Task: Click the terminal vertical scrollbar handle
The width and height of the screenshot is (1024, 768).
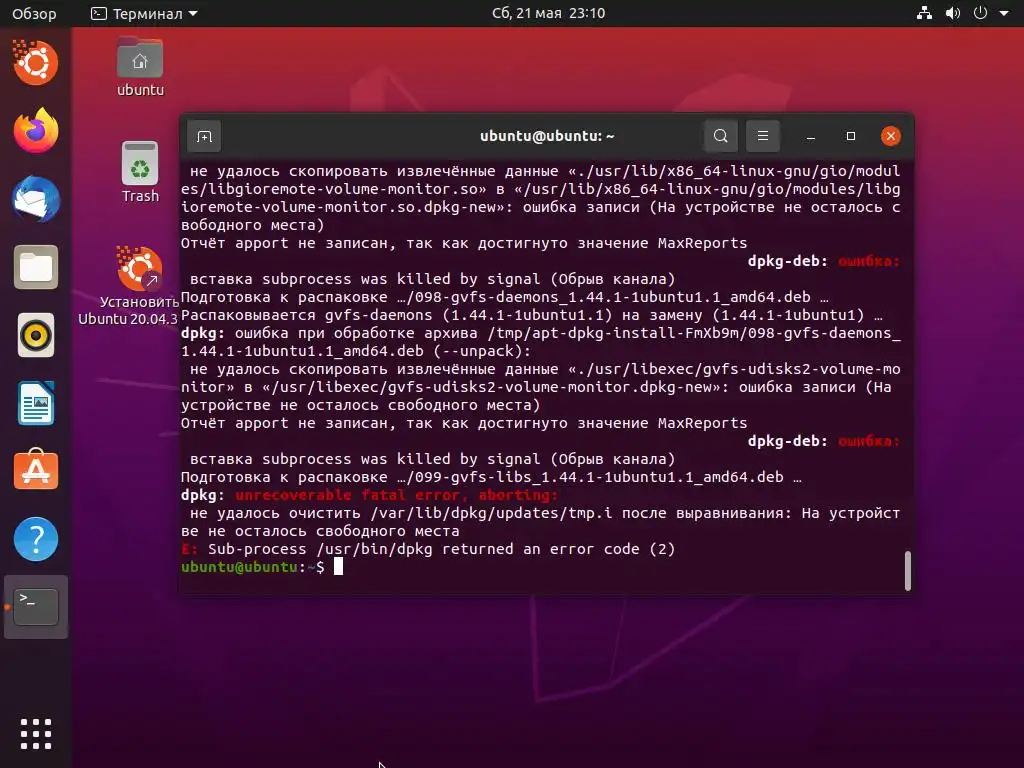Action: click(x=907, y=571)
